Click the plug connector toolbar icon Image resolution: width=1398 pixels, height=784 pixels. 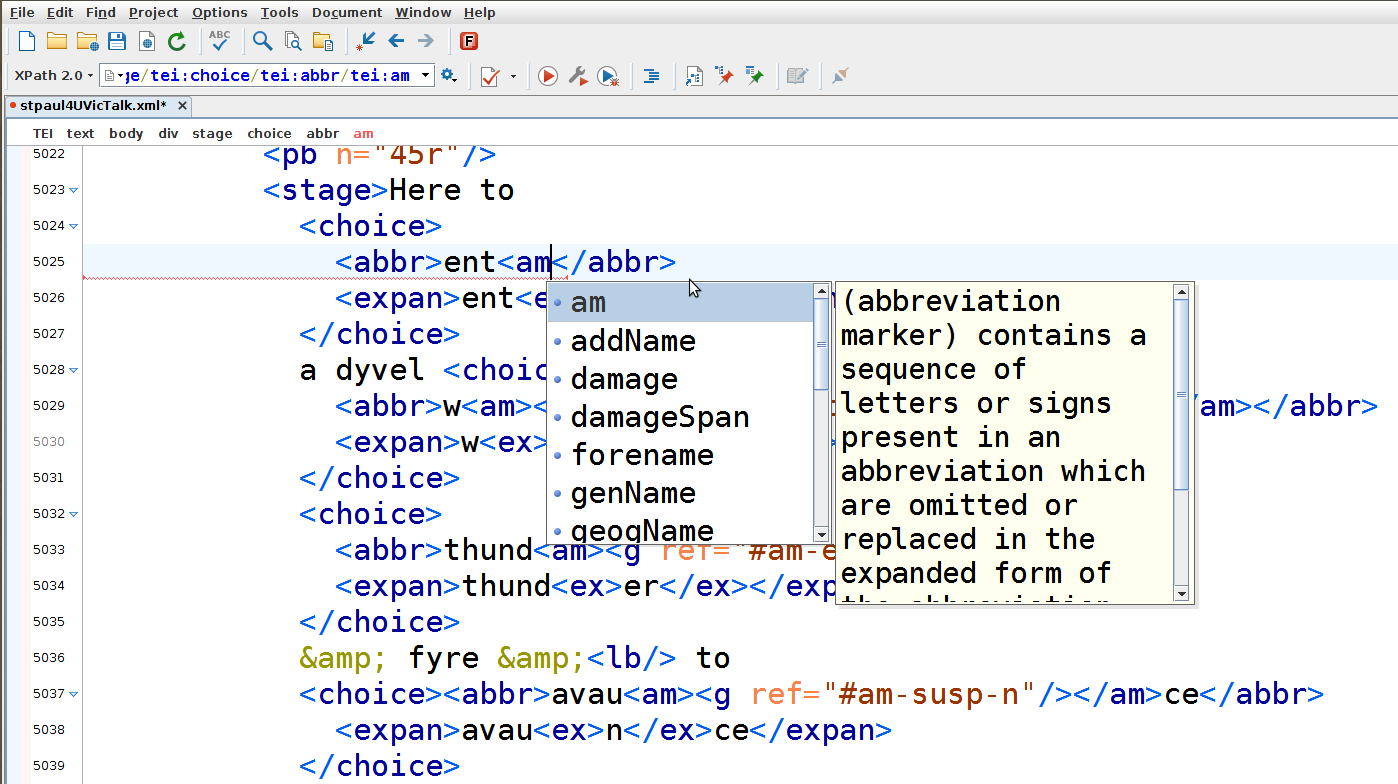click(840, 76)
